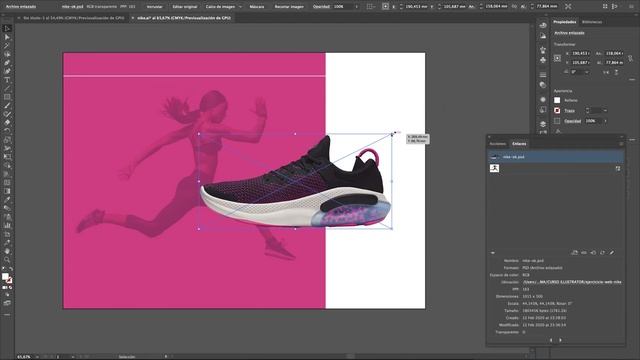The image size is (640, 360).
Task: Expand Opacidad dropdown in control bar
Action: (x=356, y=7)
